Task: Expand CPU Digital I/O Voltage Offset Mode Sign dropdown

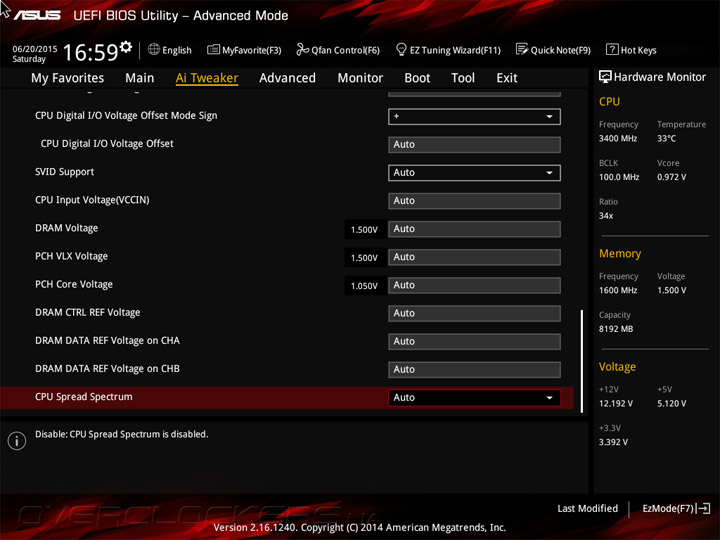Action: pyautogui.click(x=474, y=117)
